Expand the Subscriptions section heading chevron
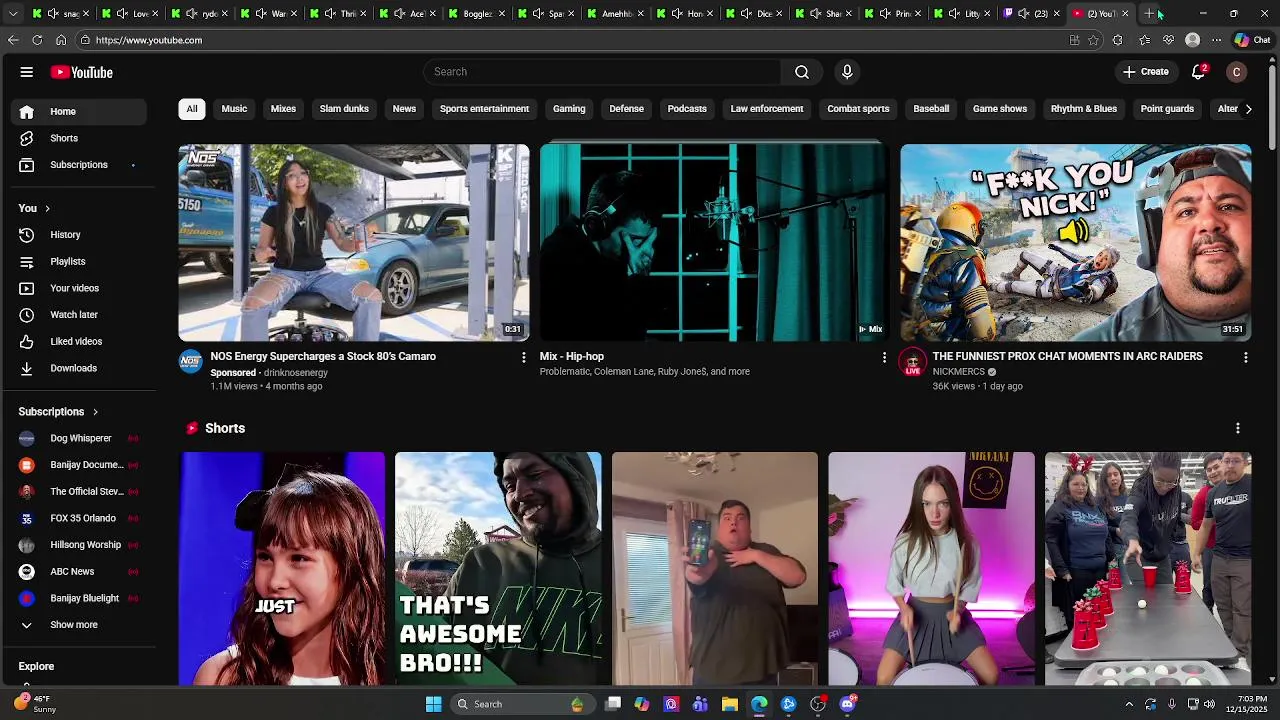 pos(95,412)
